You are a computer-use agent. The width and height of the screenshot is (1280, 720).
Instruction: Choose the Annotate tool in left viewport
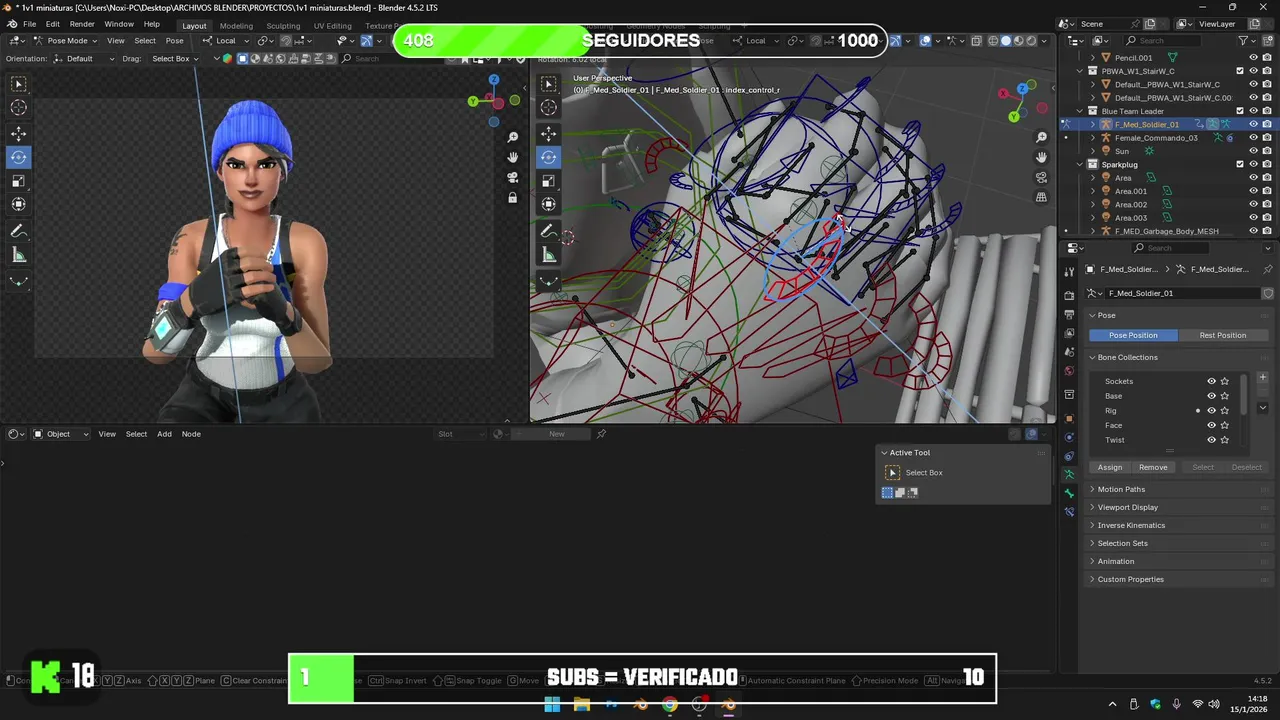click(x=18, y=231)
